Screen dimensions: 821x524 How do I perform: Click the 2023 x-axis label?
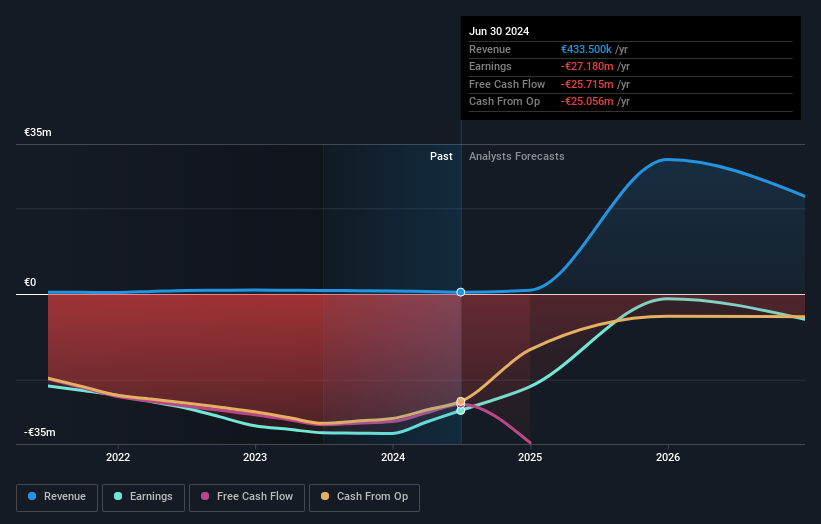255,457
